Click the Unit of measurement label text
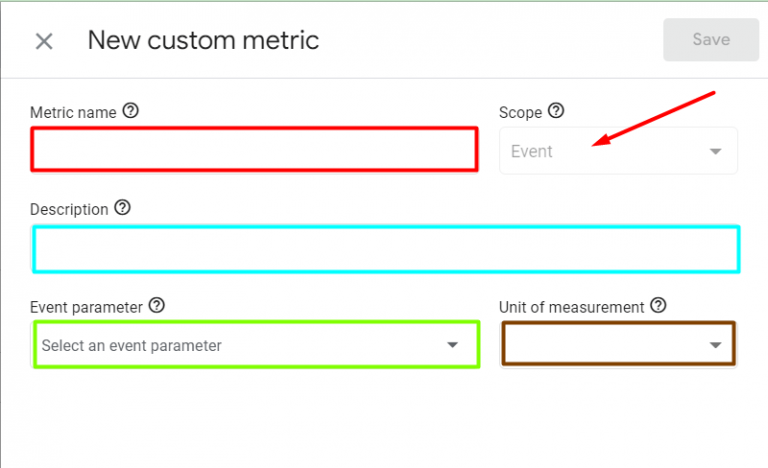This screenshot has width=768, height=468. 572,307
